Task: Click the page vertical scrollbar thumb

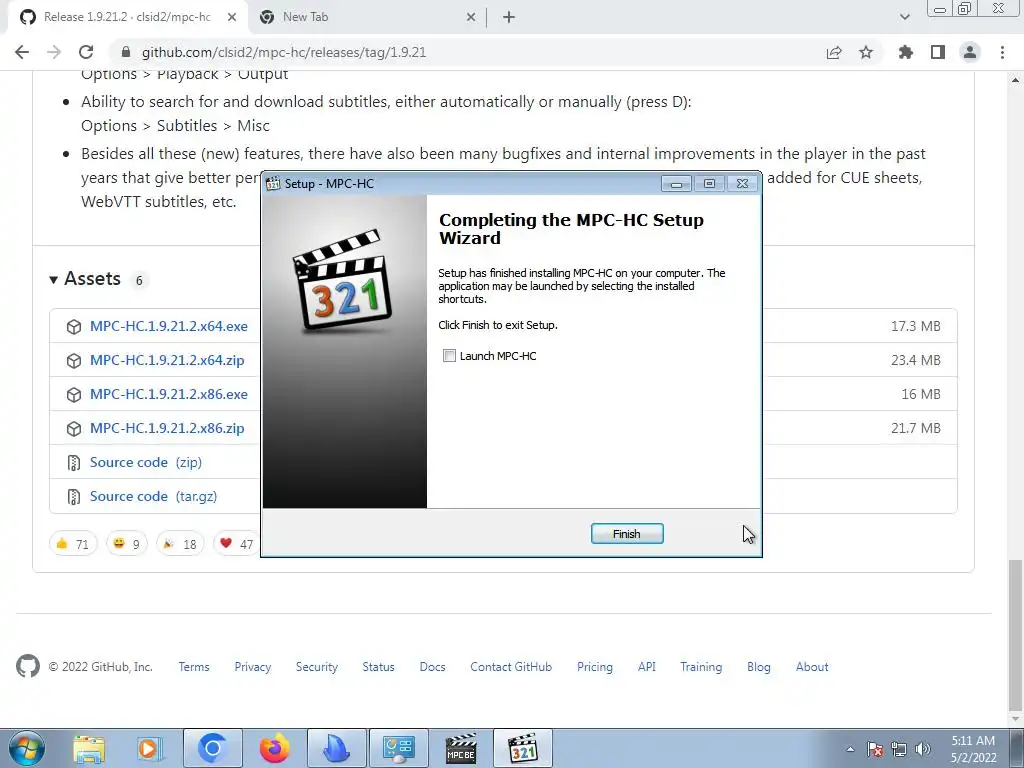Action: tap(1016, 635)
